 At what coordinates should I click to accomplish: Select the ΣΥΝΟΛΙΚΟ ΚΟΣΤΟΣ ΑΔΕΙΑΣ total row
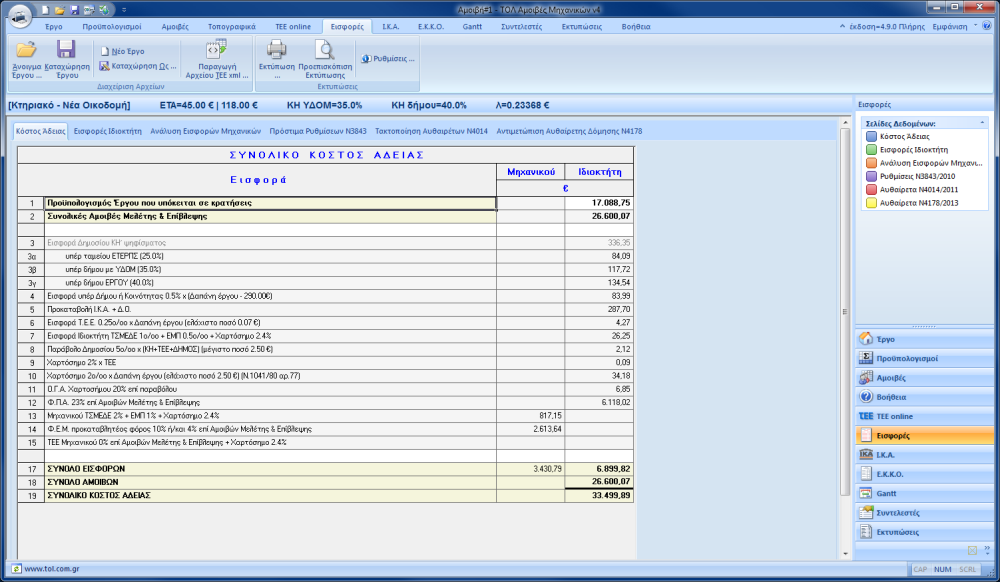point(326,495)
